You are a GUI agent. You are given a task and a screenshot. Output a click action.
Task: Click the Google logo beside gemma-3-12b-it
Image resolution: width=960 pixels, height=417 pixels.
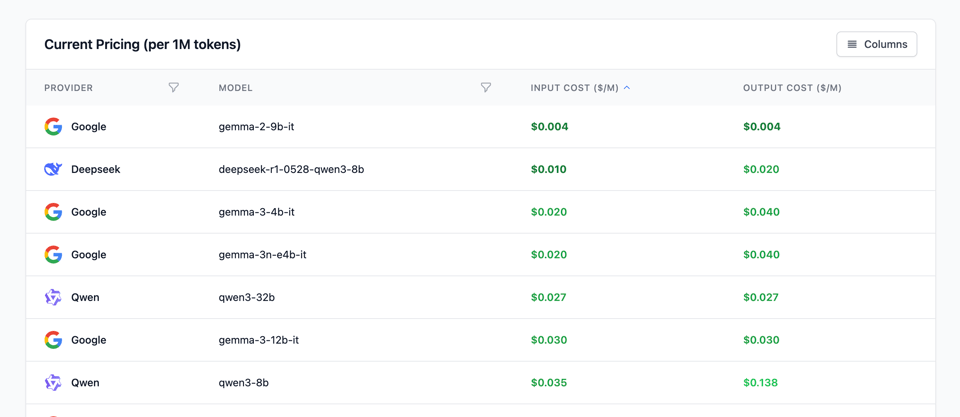(53, 340)
